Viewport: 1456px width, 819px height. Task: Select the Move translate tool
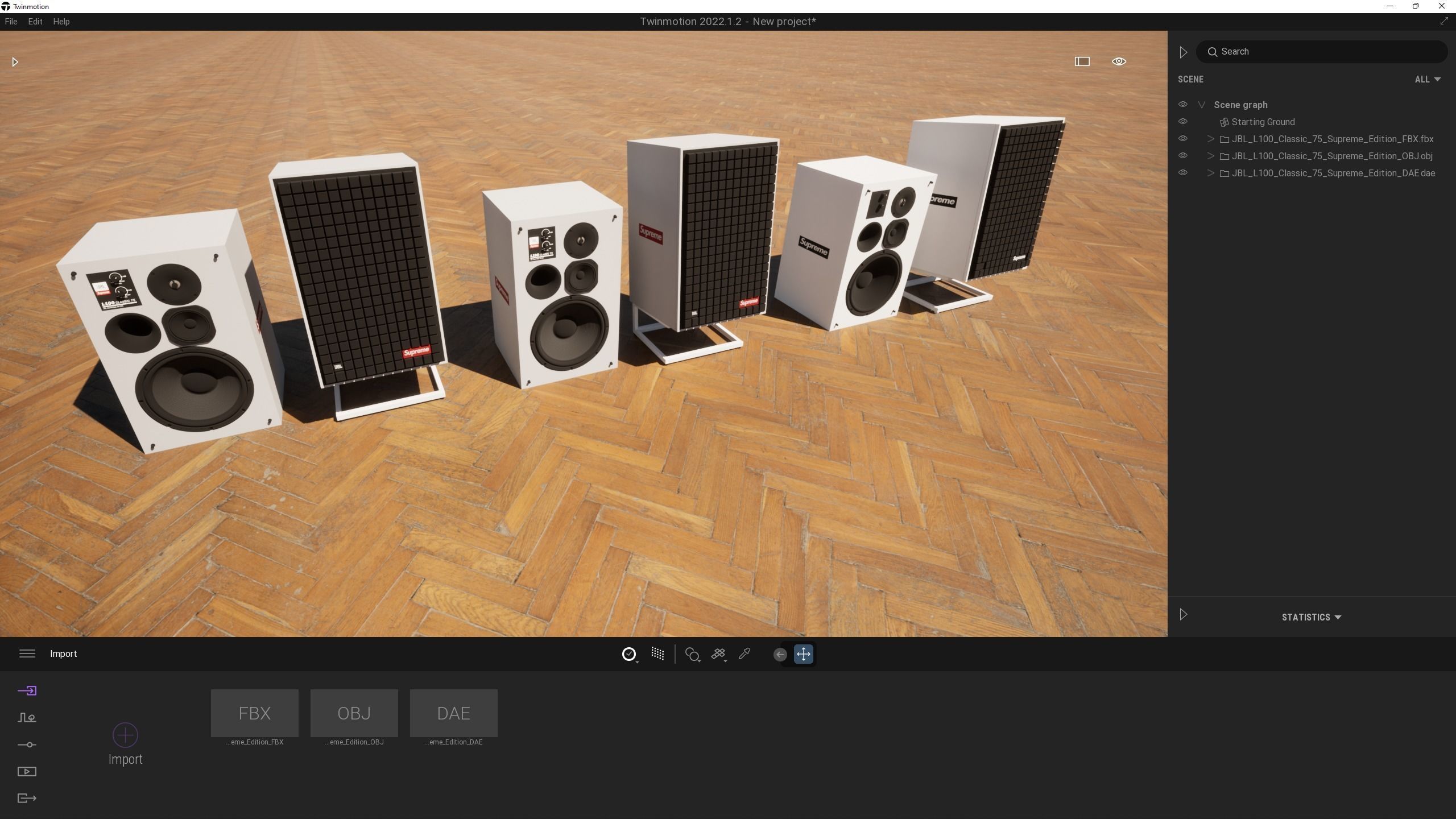coord(803,654)
